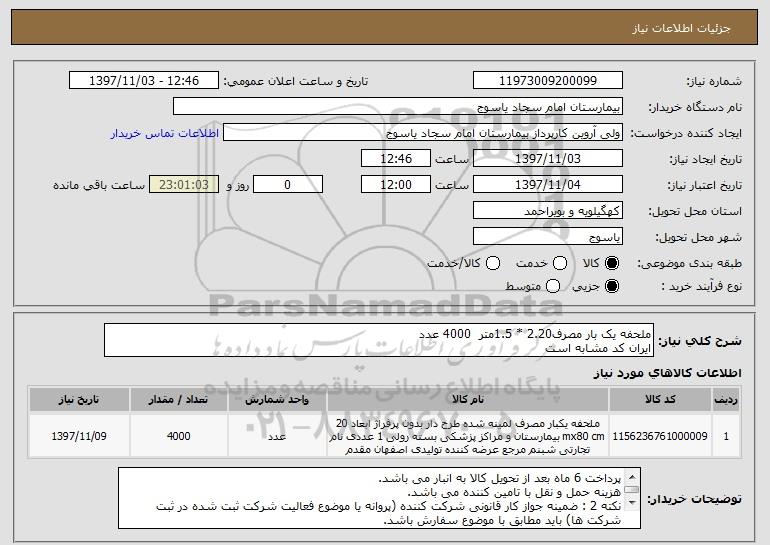This screenshot has height=545, width=770.
Task: Click the شماره نیاز field 11973009200099
Action: point(548,81)
